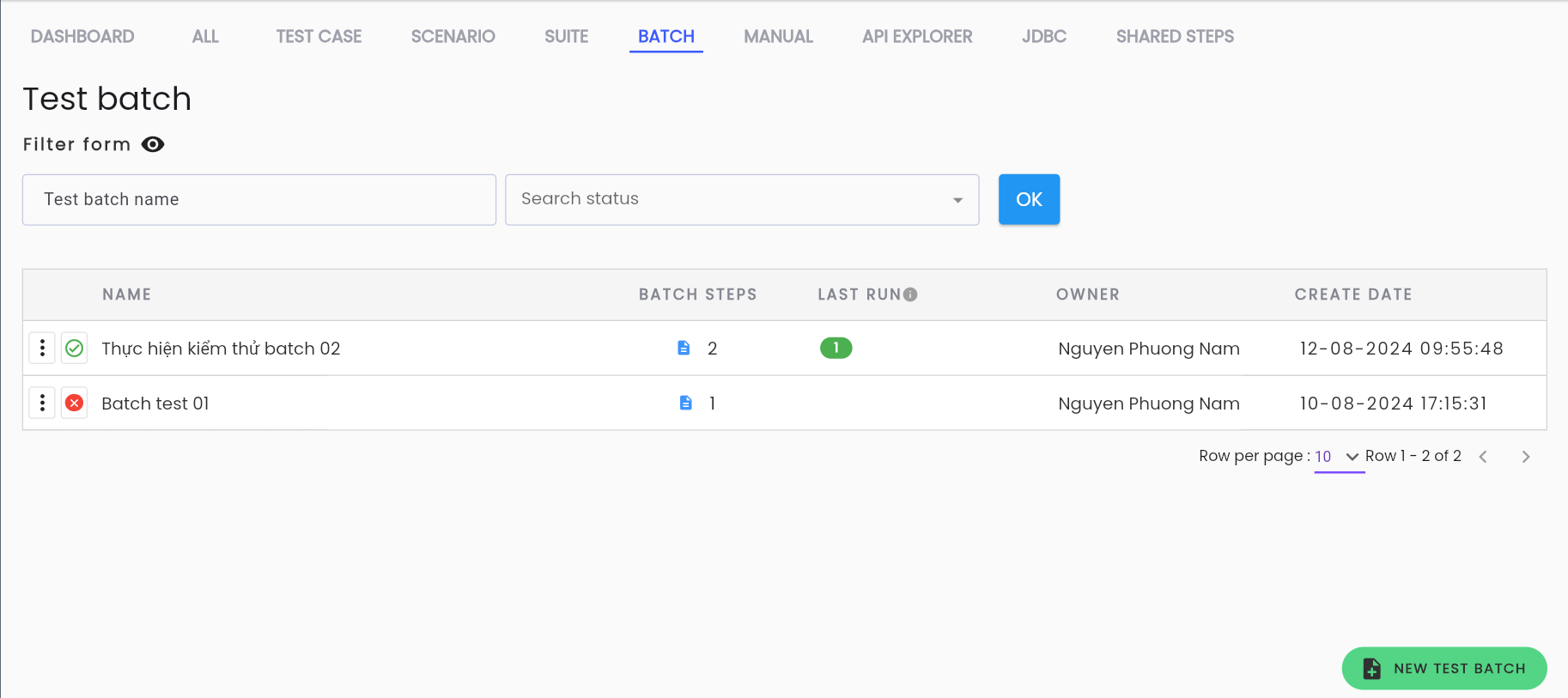
Task: Open the Manual tab
Action: 778,36
